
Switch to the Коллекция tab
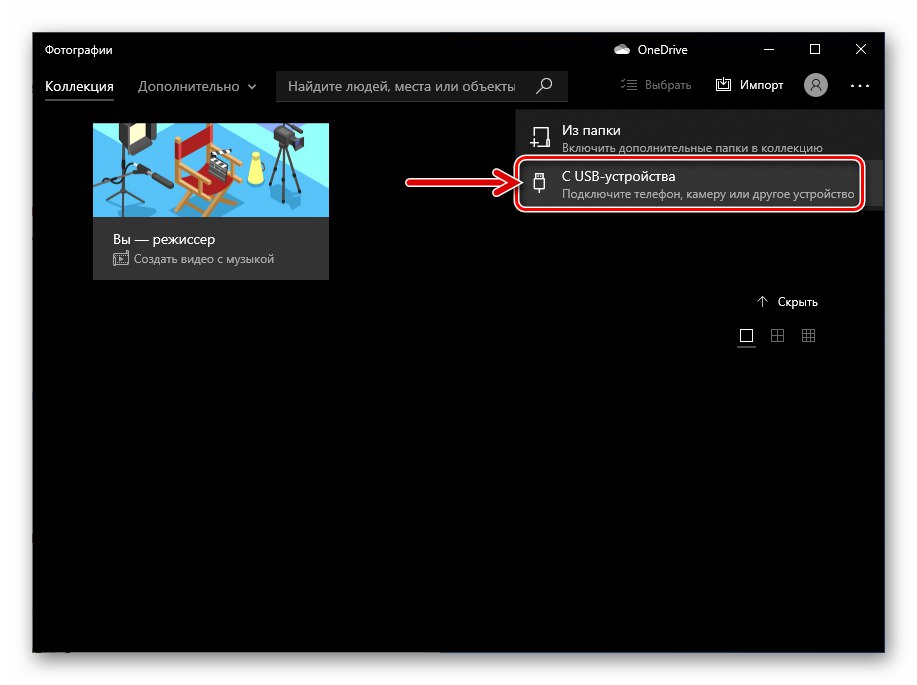78,86
